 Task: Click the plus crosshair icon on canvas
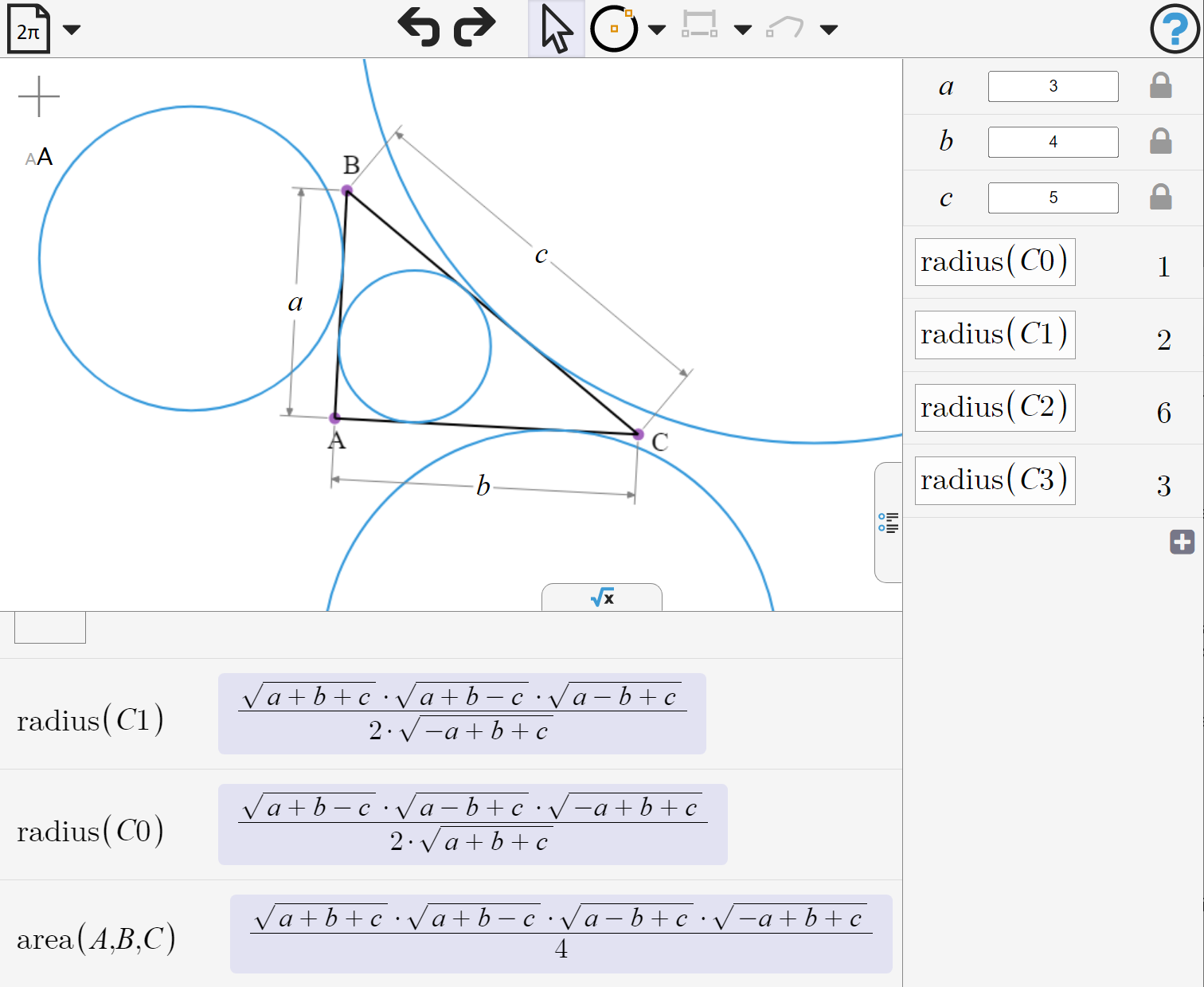(x=39, y=97)
